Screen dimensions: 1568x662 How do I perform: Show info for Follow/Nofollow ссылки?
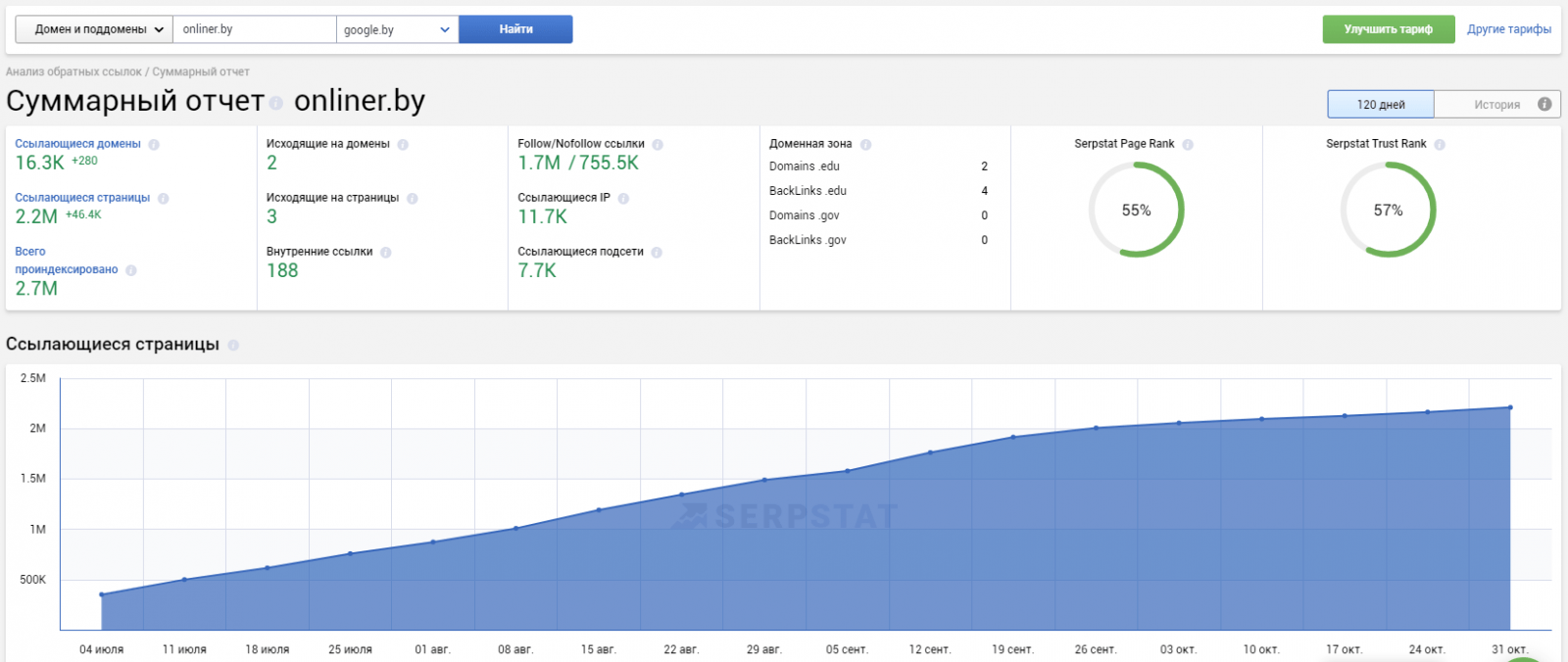click(x=658, y=144)
